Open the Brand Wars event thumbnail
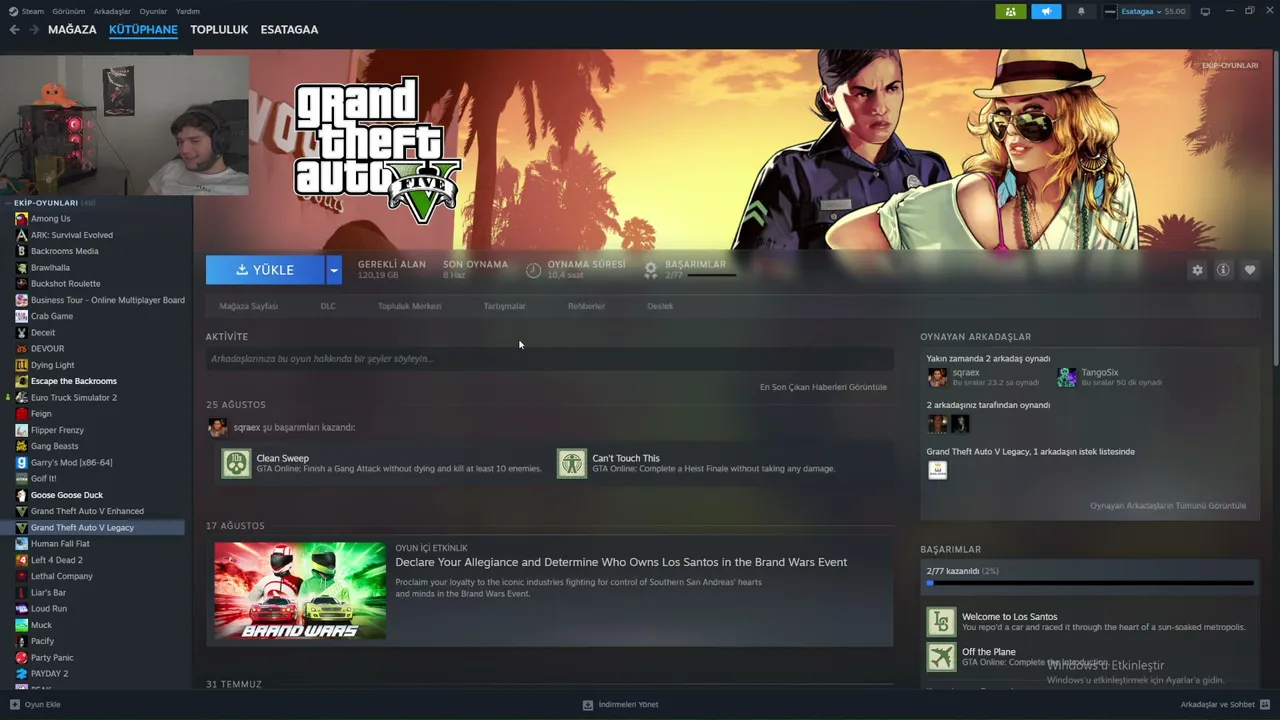Viewport: 1280px width, 720px height. coord(300,590)
